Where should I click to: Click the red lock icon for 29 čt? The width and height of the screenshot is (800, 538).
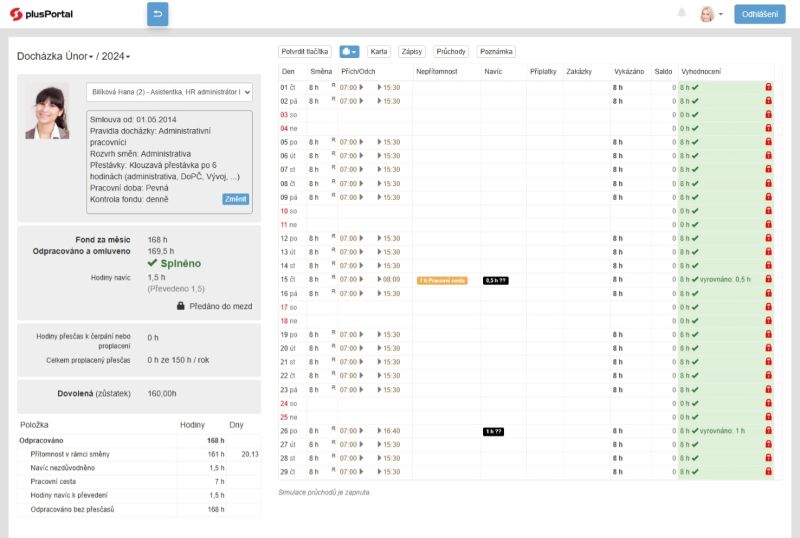coord(768,472)
